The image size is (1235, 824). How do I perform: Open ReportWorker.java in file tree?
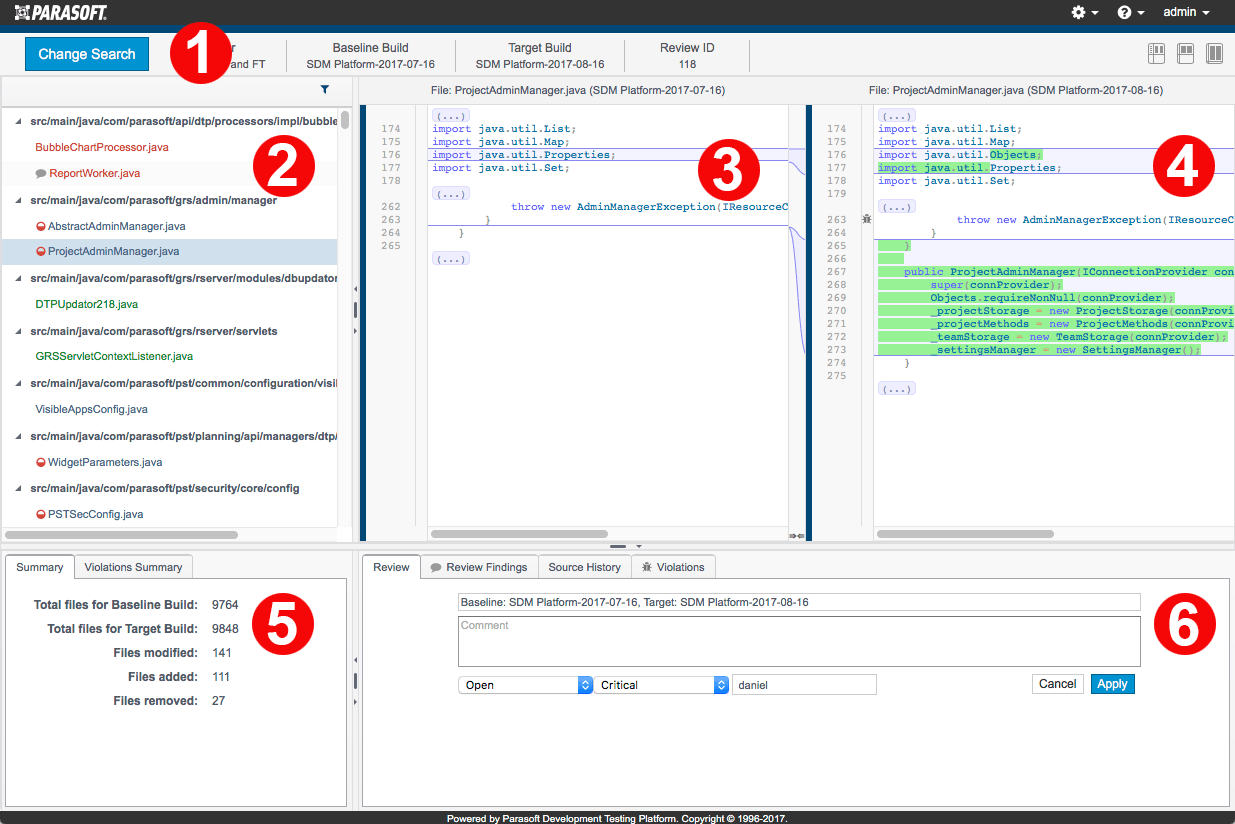click(95, 173)
